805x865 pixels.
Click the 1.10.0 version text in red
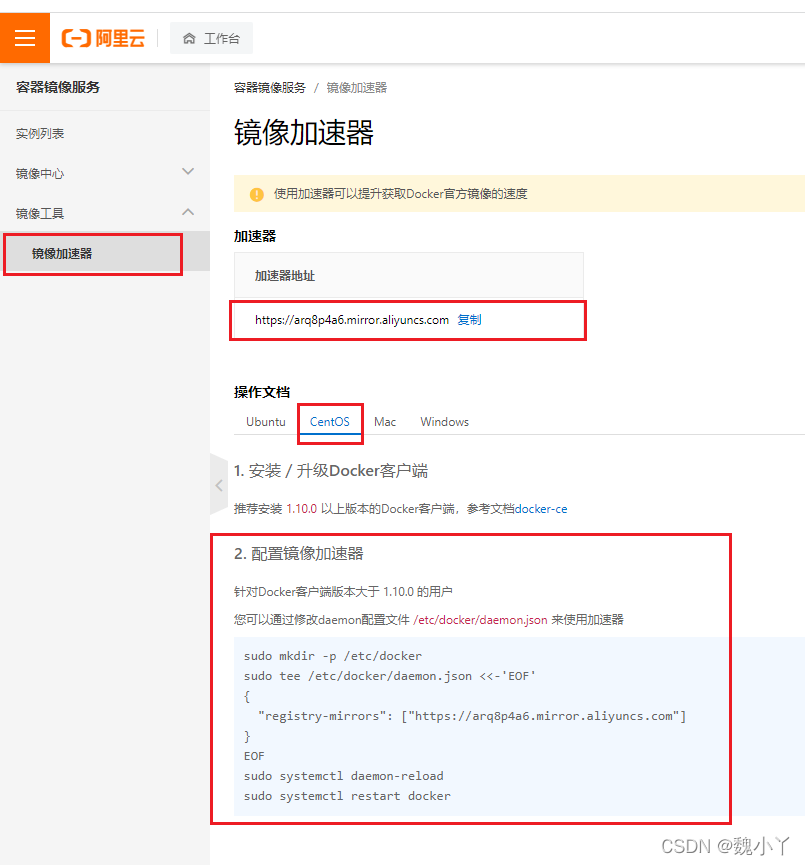coord(301,509)
